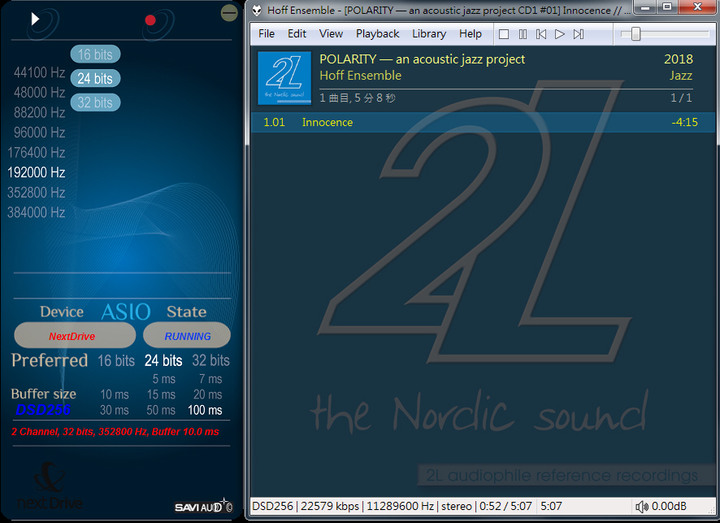Click the Jazz genre label
The width and height of the screenshot is (720, 523).
click(x=681, y=76)
